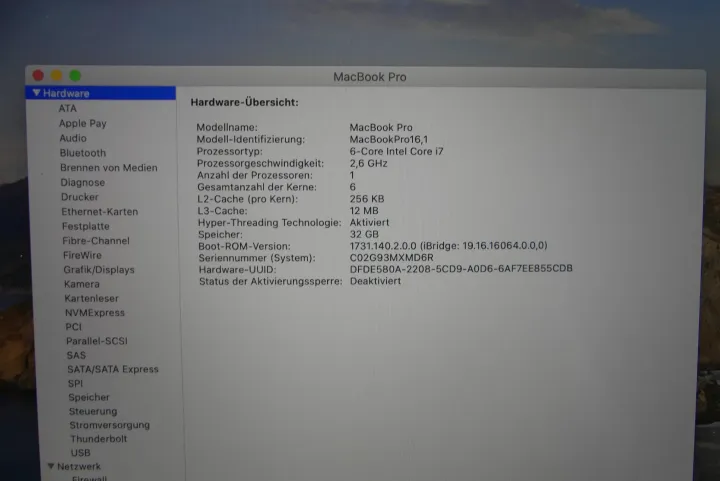Click the Hardware-UUID value
The width and height of the screenshot is (720, 481).
(461, 268)
